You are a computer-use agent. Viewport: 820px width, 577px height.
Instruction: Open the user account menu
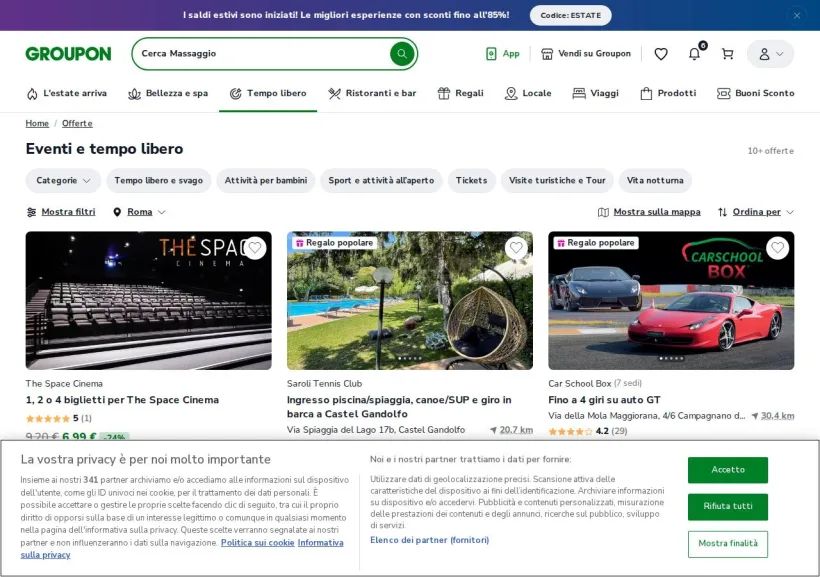click(770, 54)
